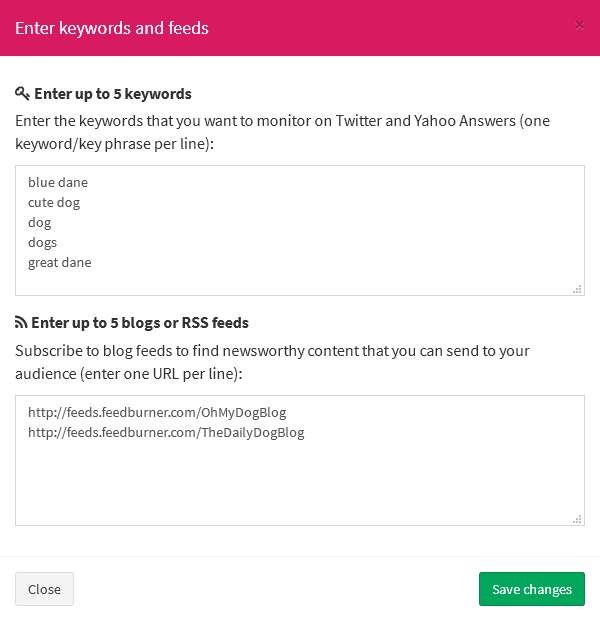Image resolution: width=600 pixels, height=621 pixels.
Task: Place cursor on the "dogs" keyword line
Action: click(x=43, y=243)
